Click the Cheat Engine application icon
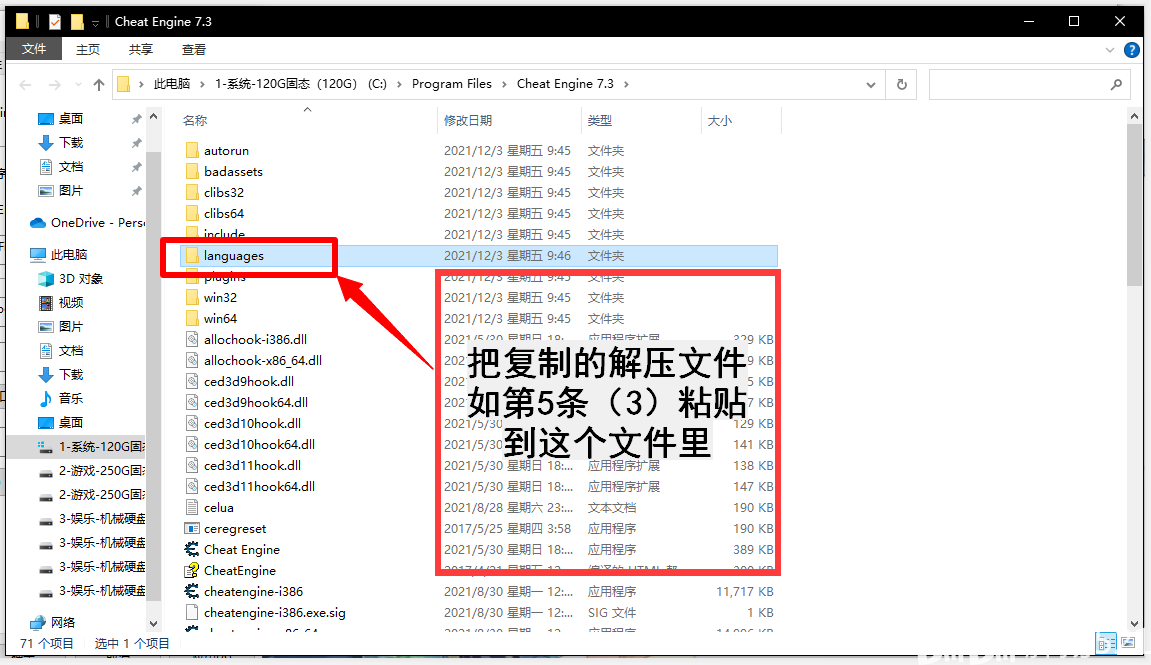This screenshot has width=1151, height=665. [x=192, y=549]
